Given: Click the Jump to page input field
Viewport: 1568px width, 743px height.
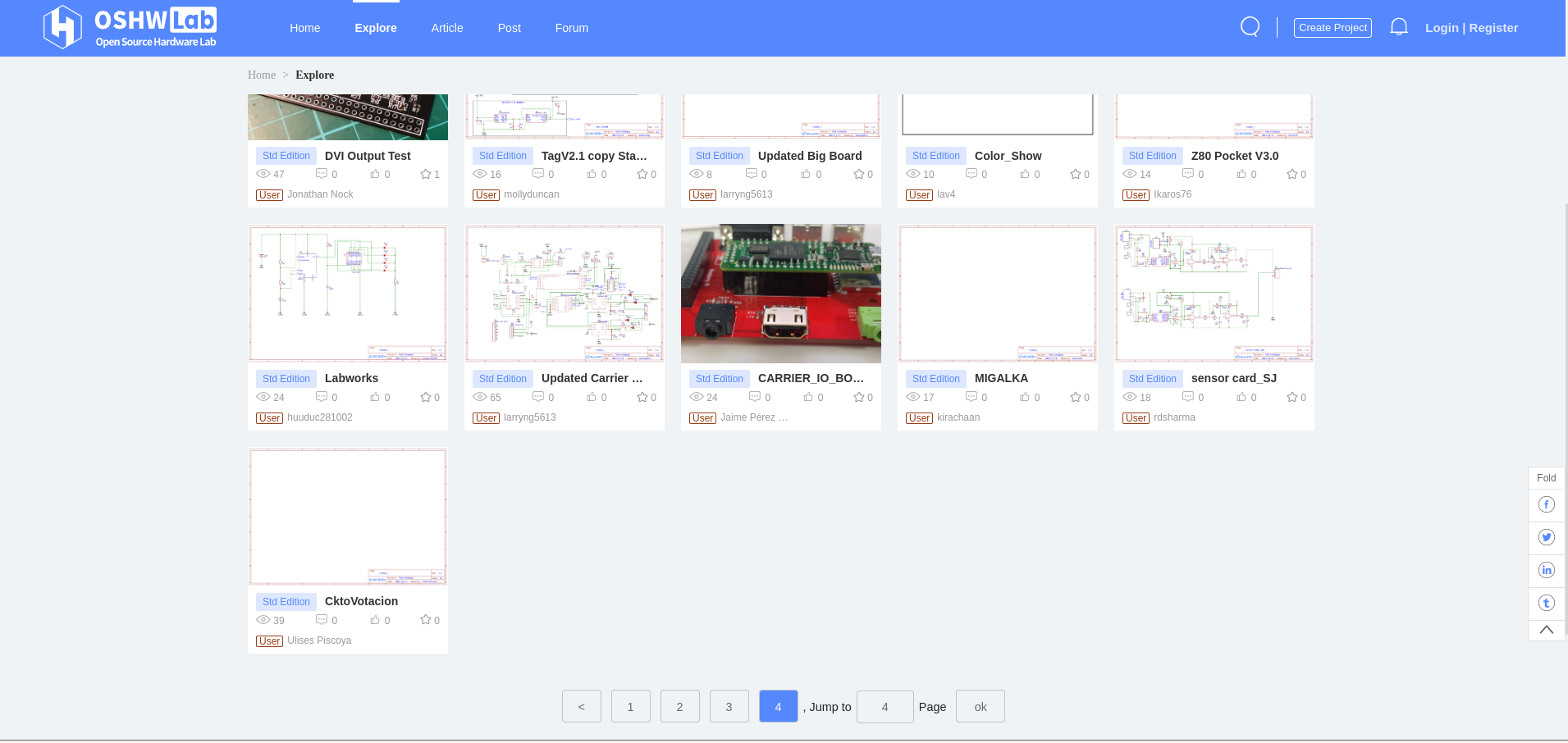Looking at the screenshot, I should tap(885, 707).
